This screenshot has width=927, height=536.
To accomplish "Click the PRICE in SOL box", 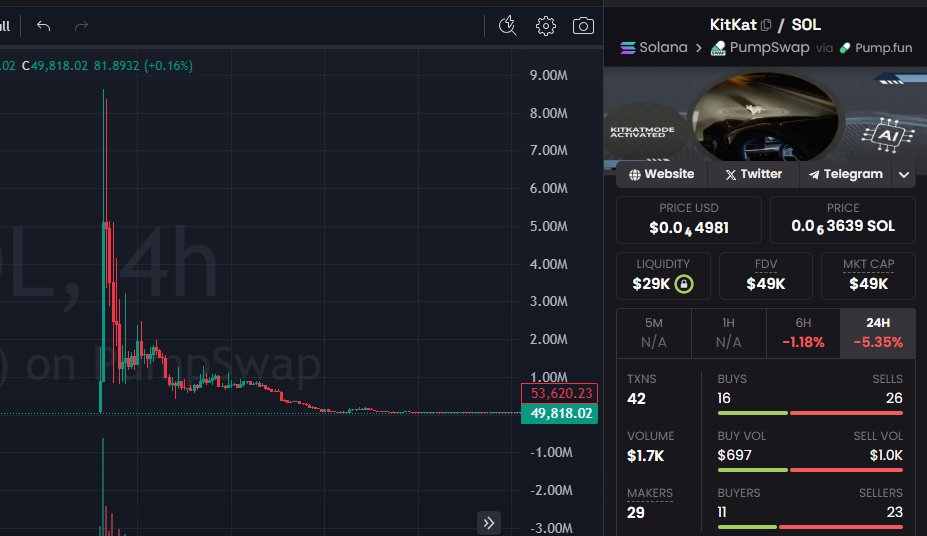I will coord(842,220).
